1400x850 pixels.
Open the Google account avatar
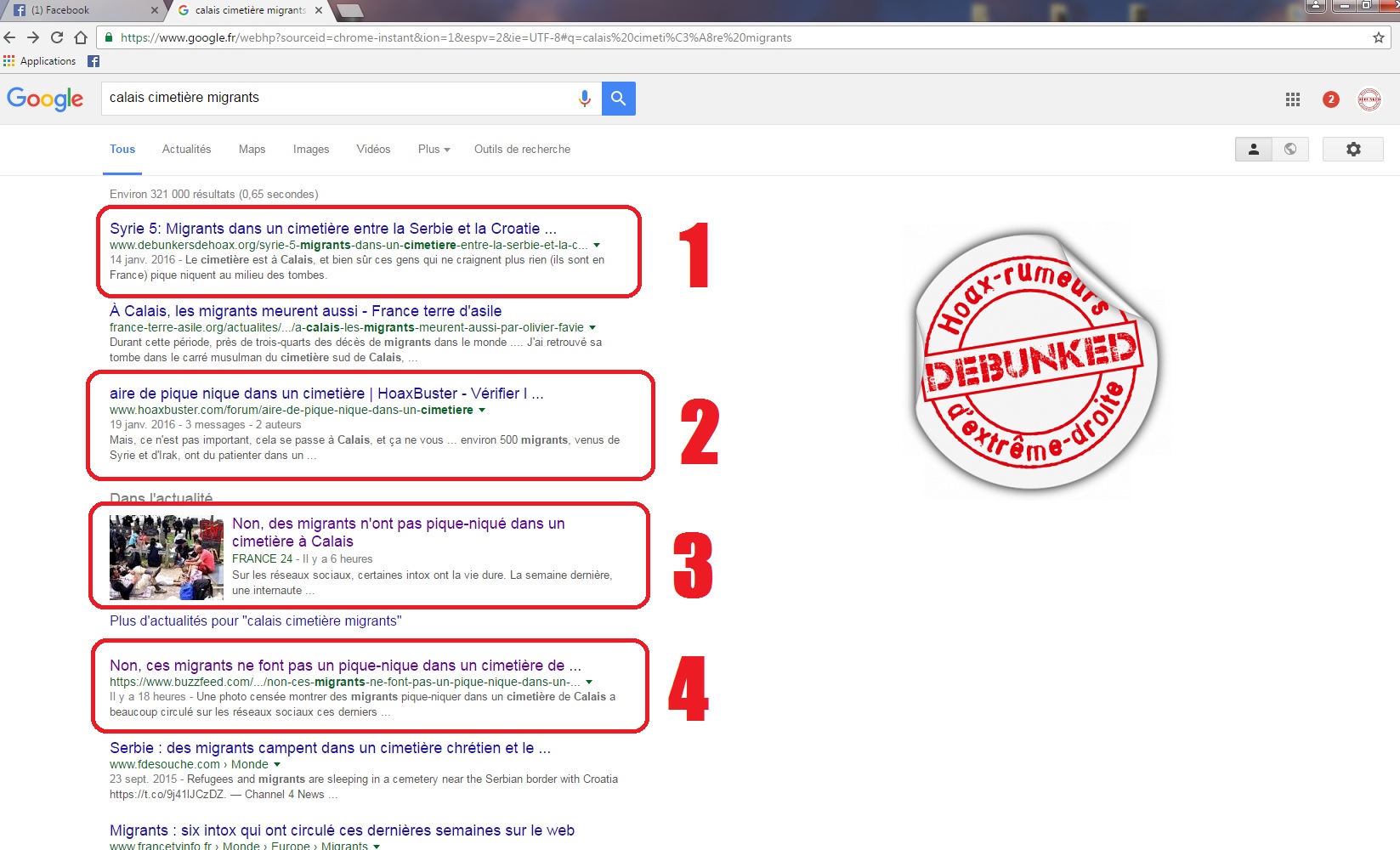(1369, 99)
